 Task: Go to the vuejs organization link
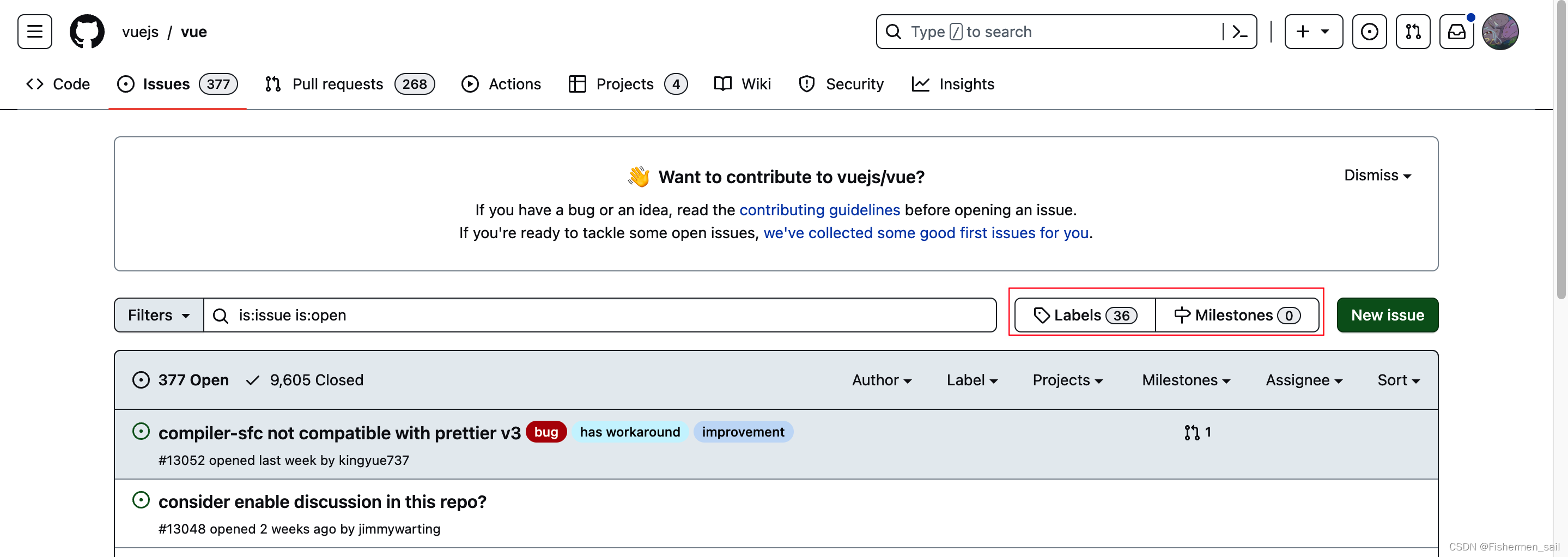pos(140,32)
